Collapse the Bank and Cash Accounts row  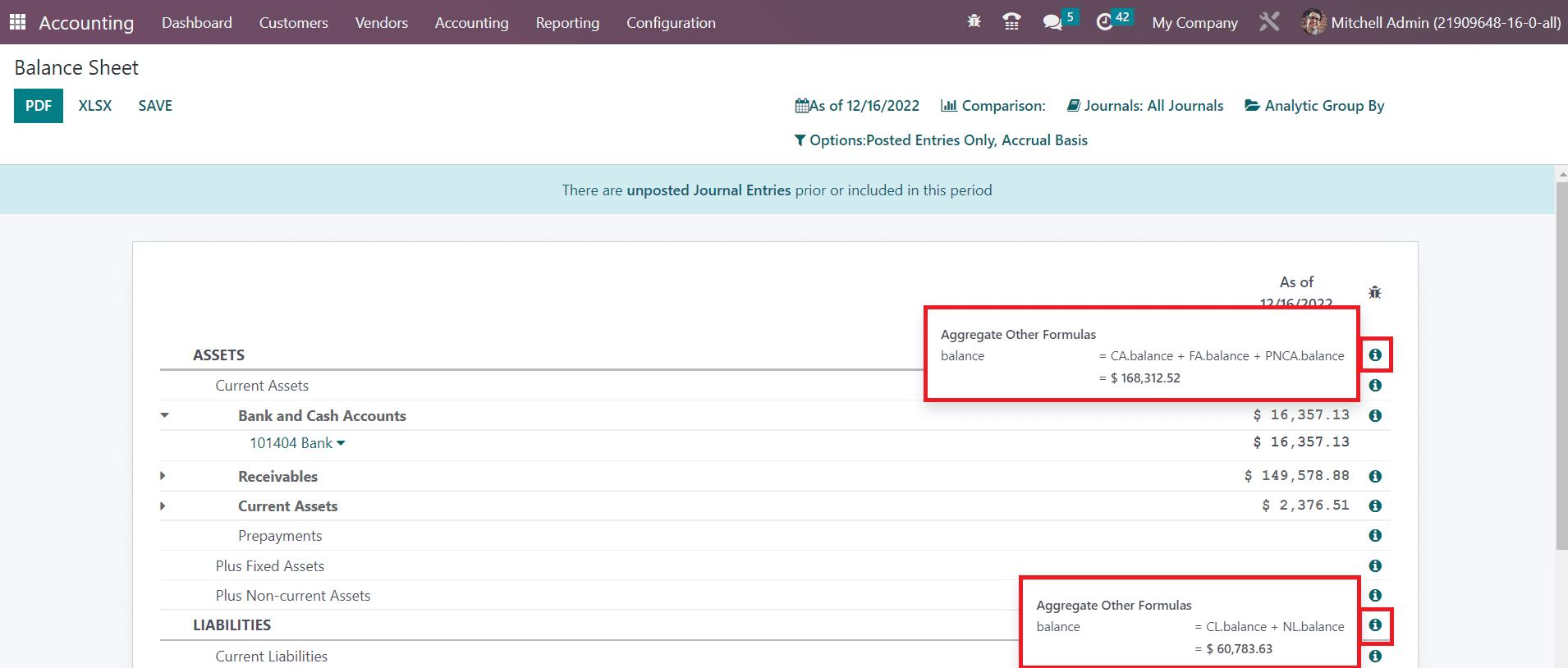(x=164, y=416)
